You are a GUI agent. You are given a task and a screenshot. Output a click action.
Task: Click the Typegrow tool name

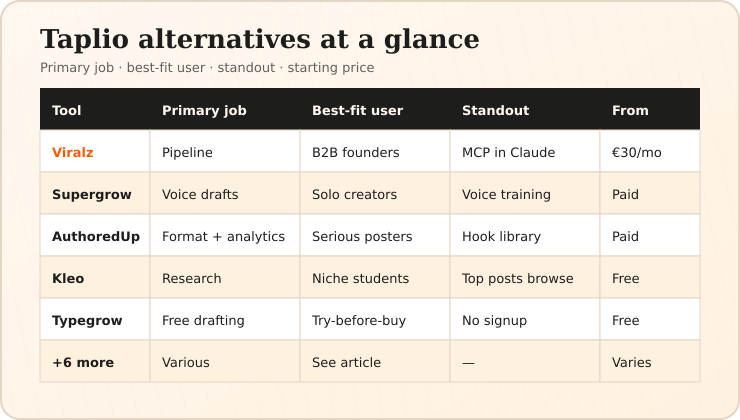click(x=87, y=320)
